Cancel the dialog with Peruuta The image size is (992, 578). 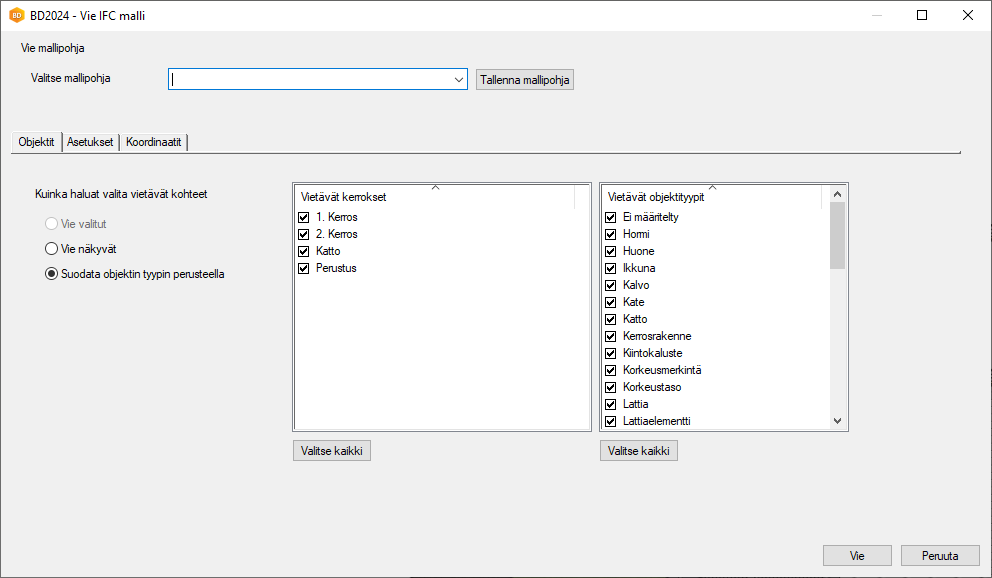click(x=939, y=556)
